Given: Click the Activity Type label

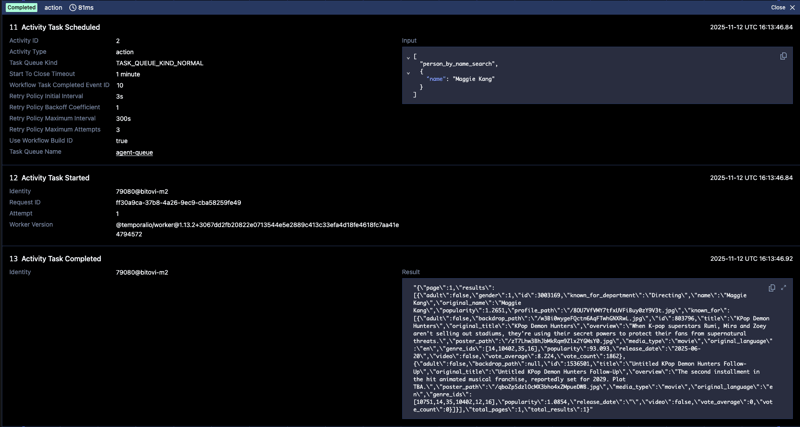Looking at the screenshot, I should pyautogui.click(x=28, y=52).
